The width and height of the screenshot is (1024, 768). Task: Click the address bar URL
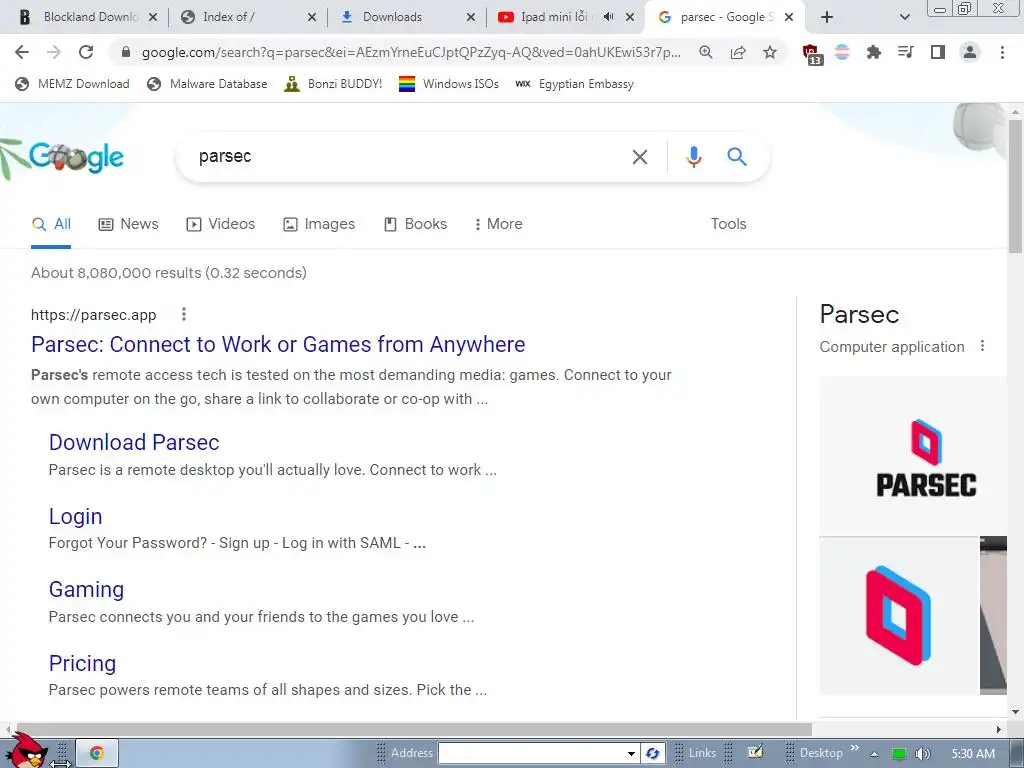pos(411,52)
